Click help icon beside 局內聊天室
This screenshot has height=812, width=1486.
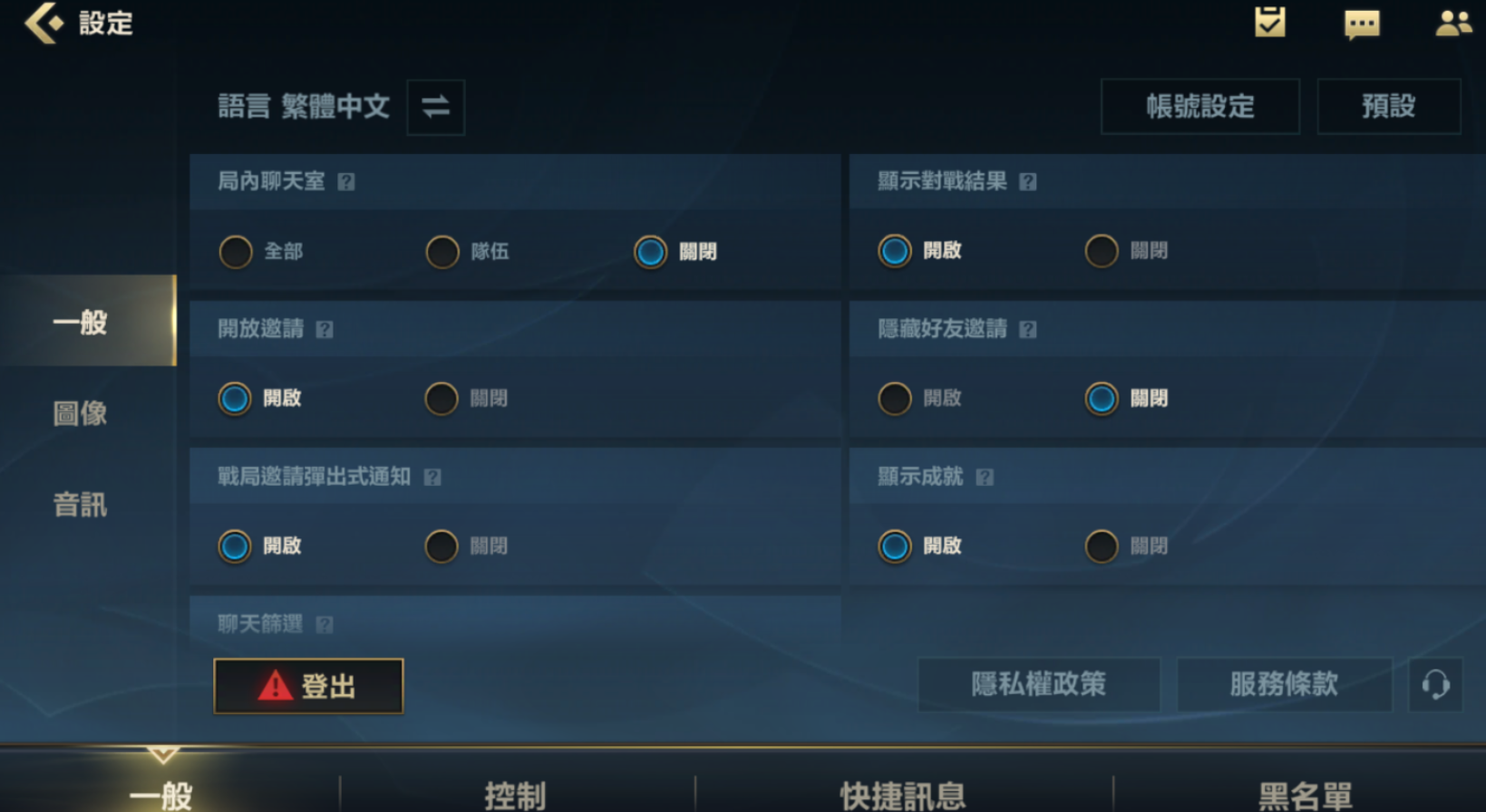click(346, 182)
